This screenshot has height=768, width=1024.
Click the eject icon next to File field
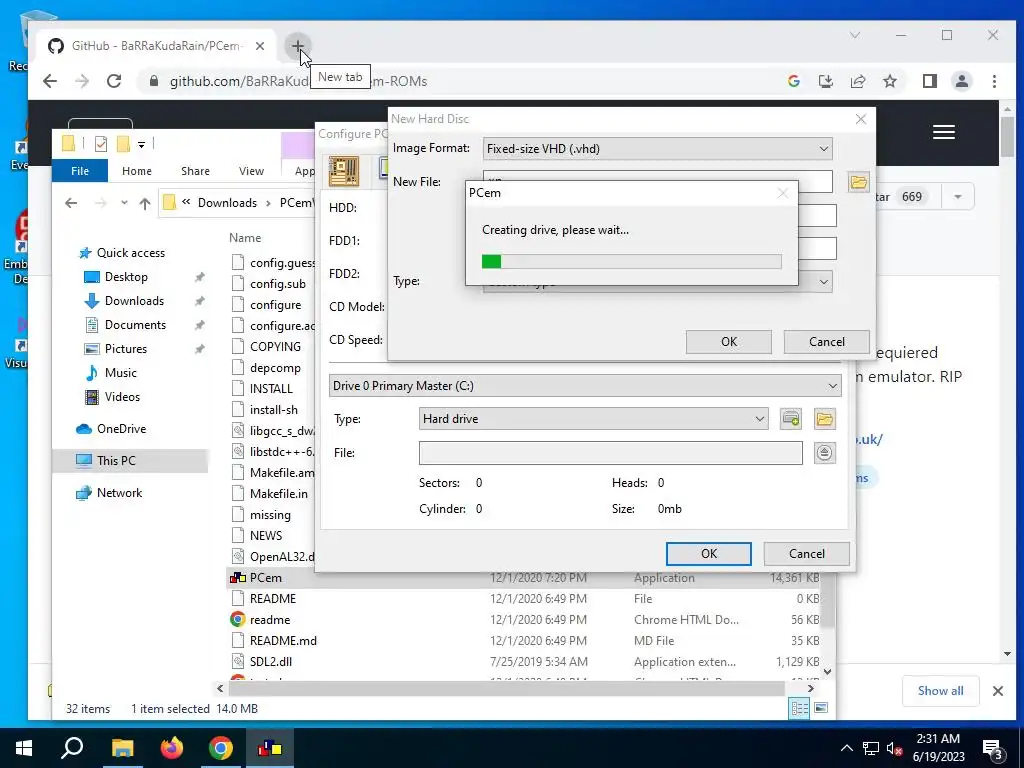pyautogui.click(x=825, y=453)
